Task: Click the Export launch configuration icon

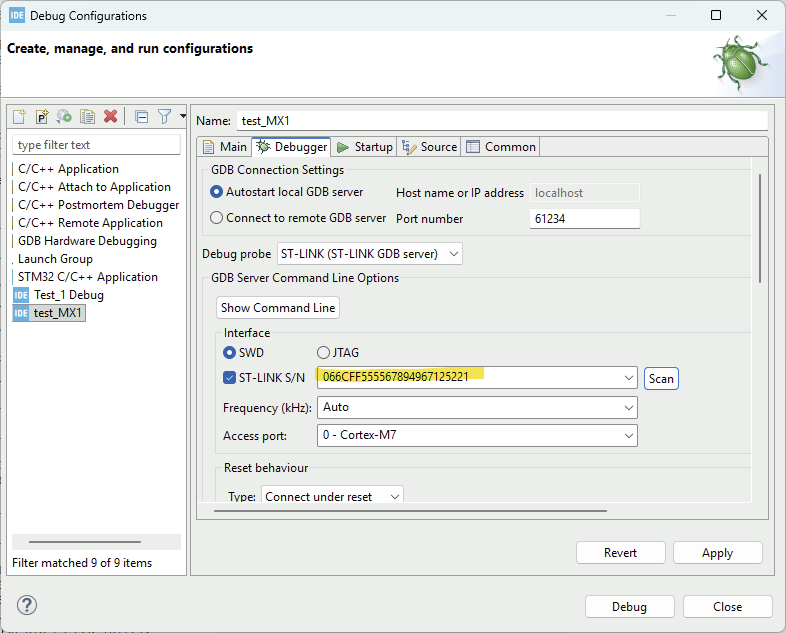Action: pyautogui.click(x=64, y=117)
